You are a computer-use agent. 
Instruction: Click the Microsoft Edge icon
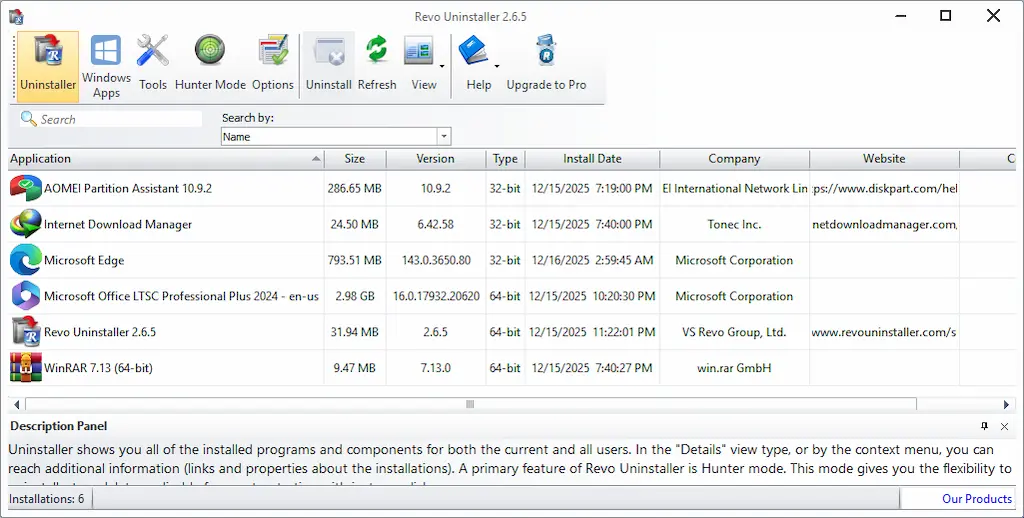pos(26,260)
